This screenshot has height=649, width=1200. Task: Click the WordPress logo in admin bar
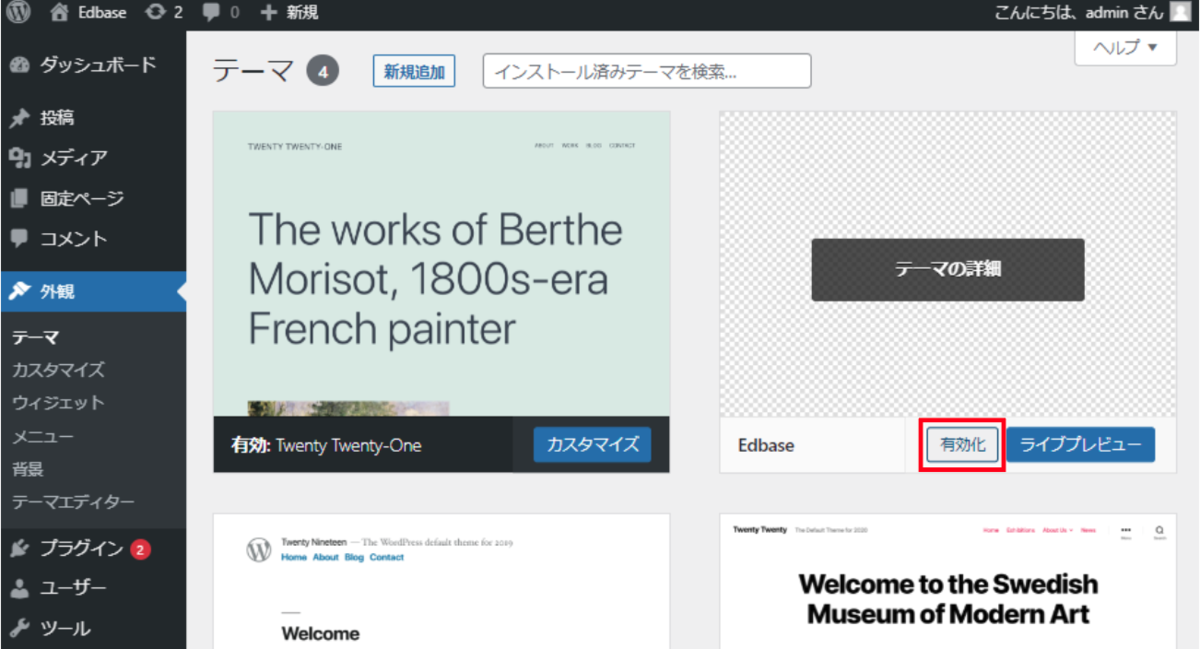click(x=19, y=13)
